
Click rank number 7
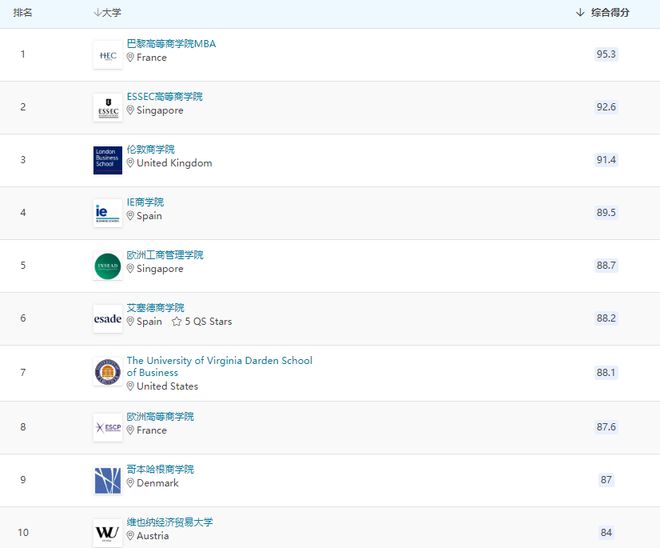23,372
